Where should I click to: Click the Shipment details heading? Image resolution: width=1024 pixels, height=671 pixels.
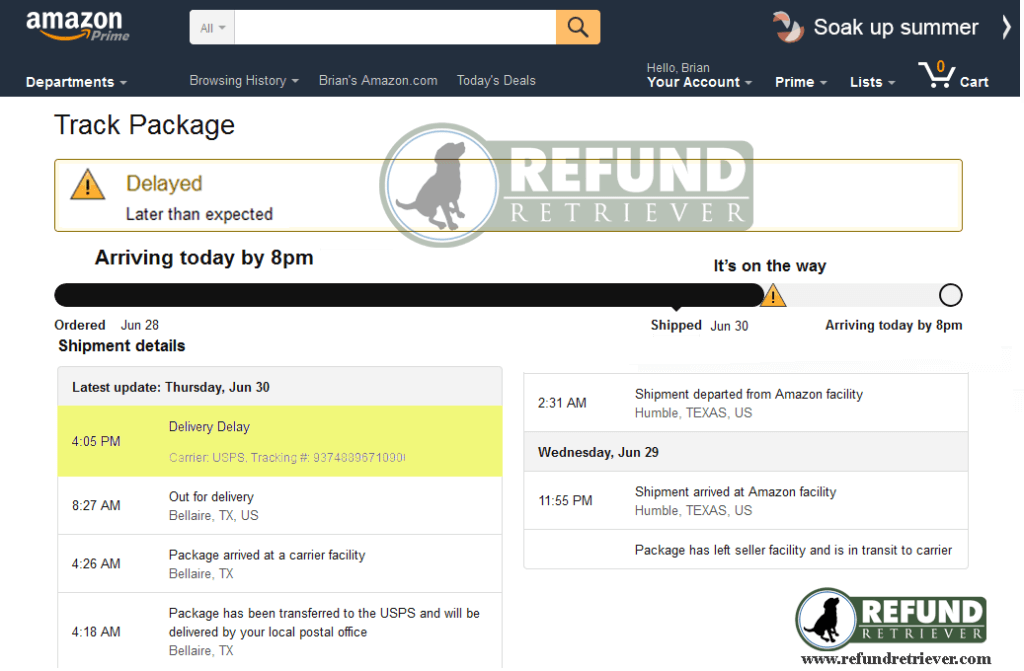point(121,346)
